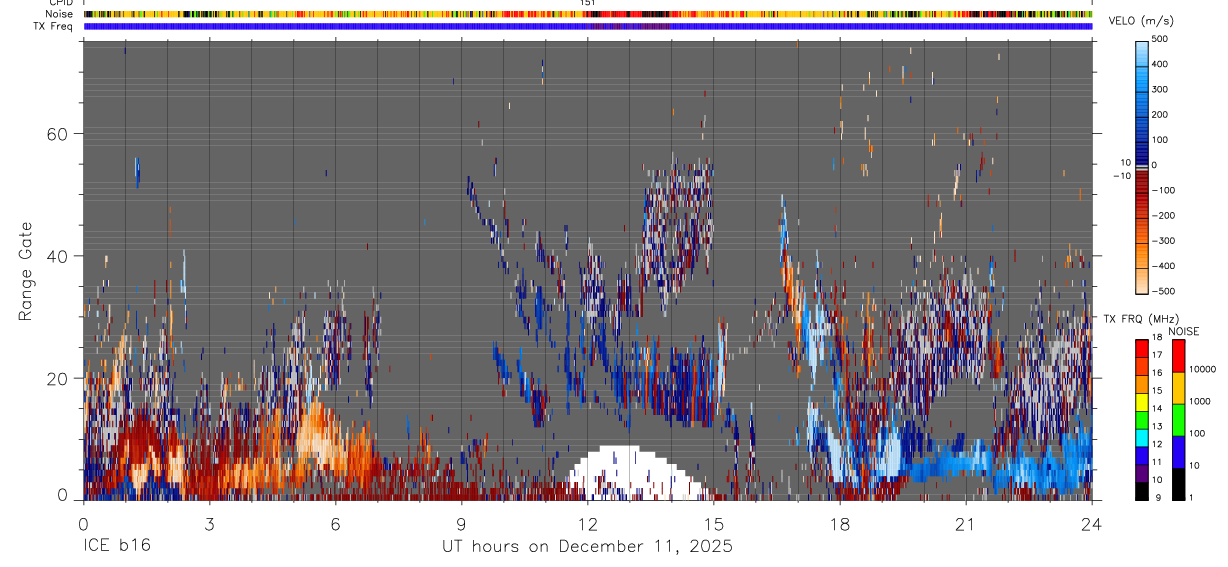Click the '1000' tick on the NOISE colorbar
The height and width of the screenshot is (567, 1228).
[1199, 401]
